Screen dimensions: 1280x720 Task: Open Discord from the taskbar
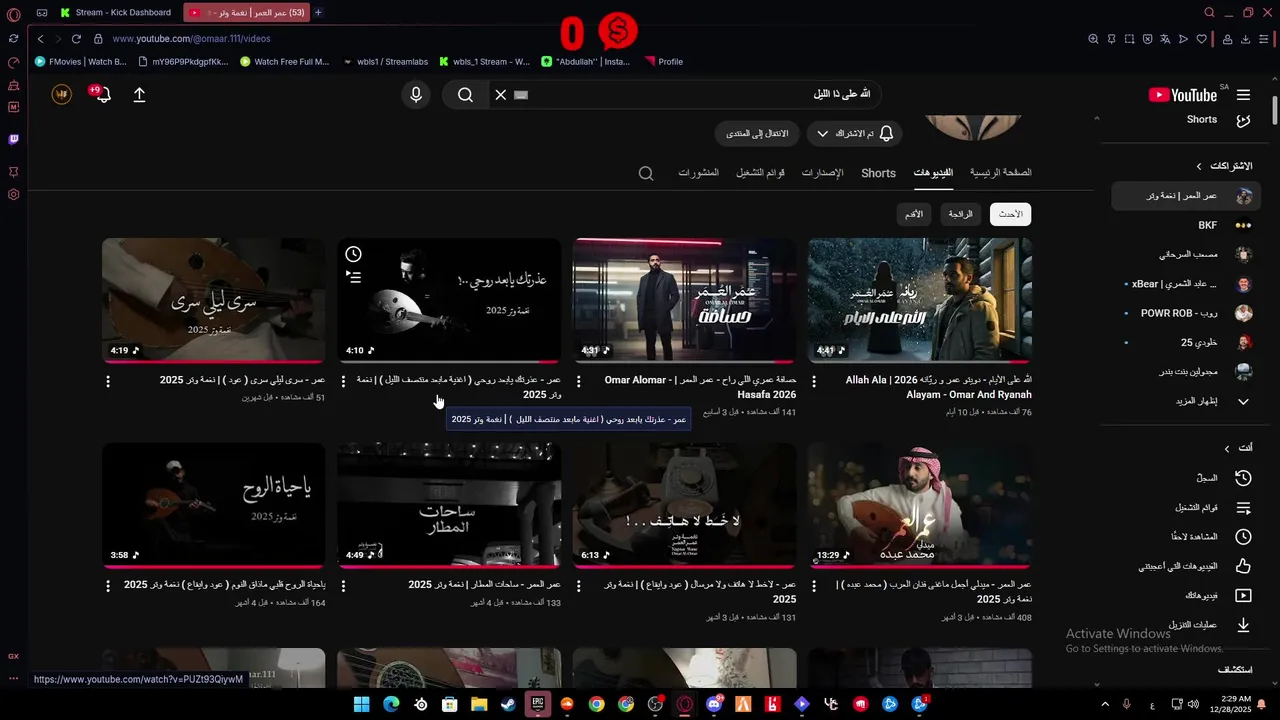click(x=714, y=704)
